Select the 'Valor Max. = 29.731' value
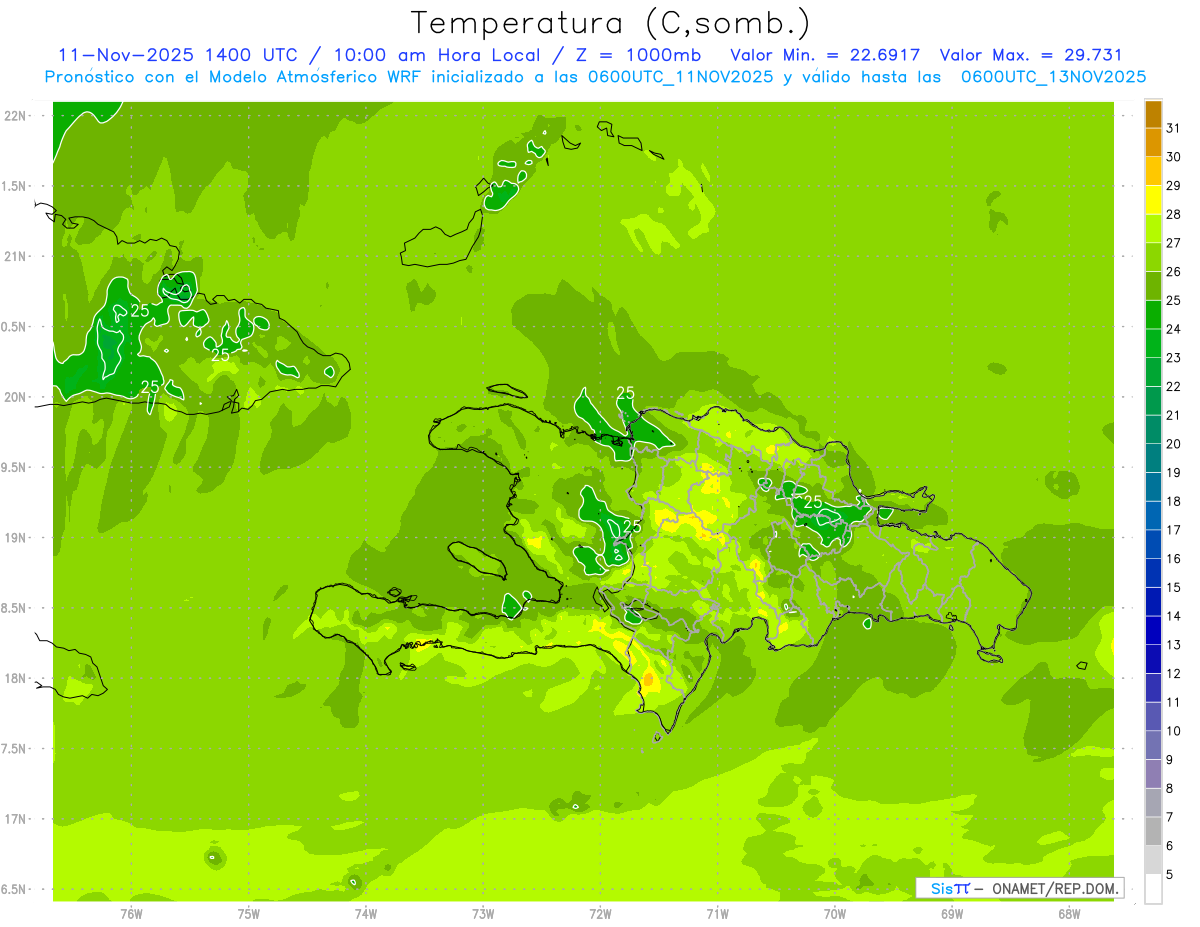This screenshot has height=927, width=1200. [1031, 55]
